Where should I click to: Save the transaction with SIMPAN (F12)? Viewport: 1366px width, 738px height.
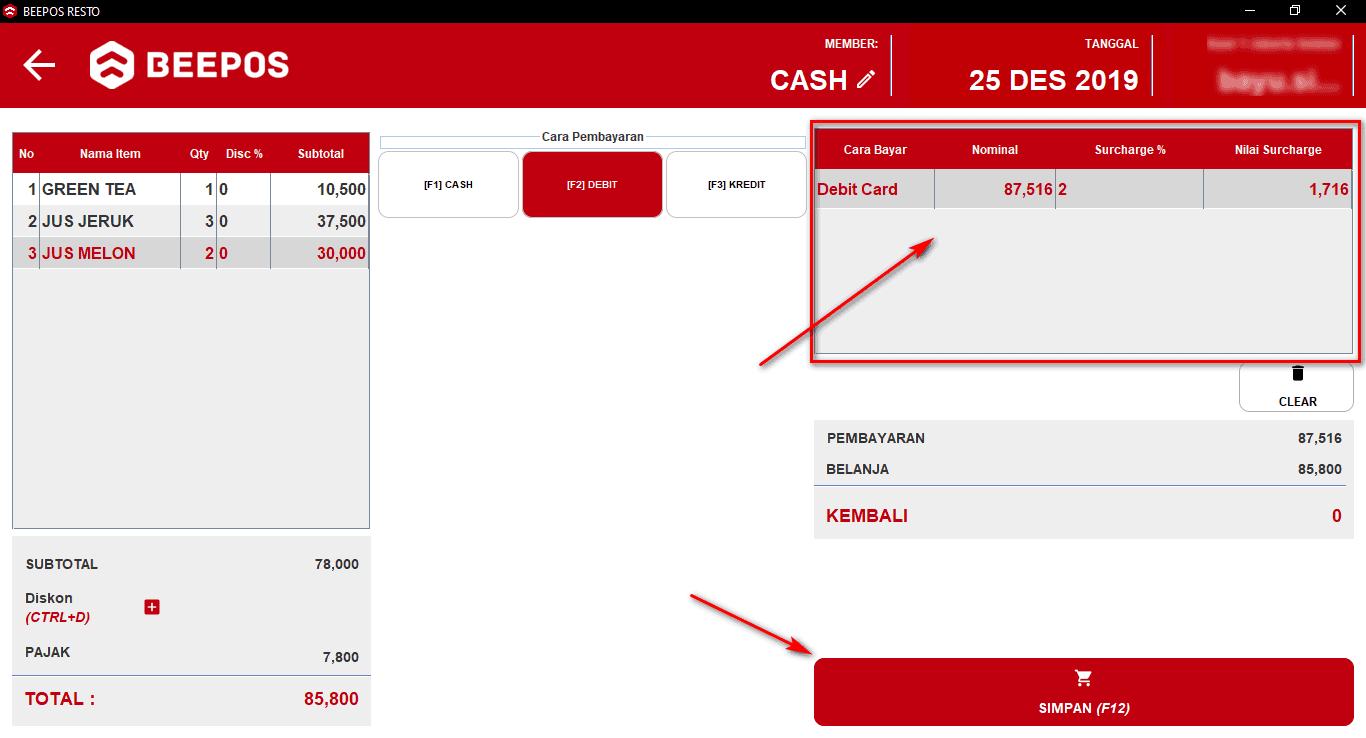(1084, 692)
